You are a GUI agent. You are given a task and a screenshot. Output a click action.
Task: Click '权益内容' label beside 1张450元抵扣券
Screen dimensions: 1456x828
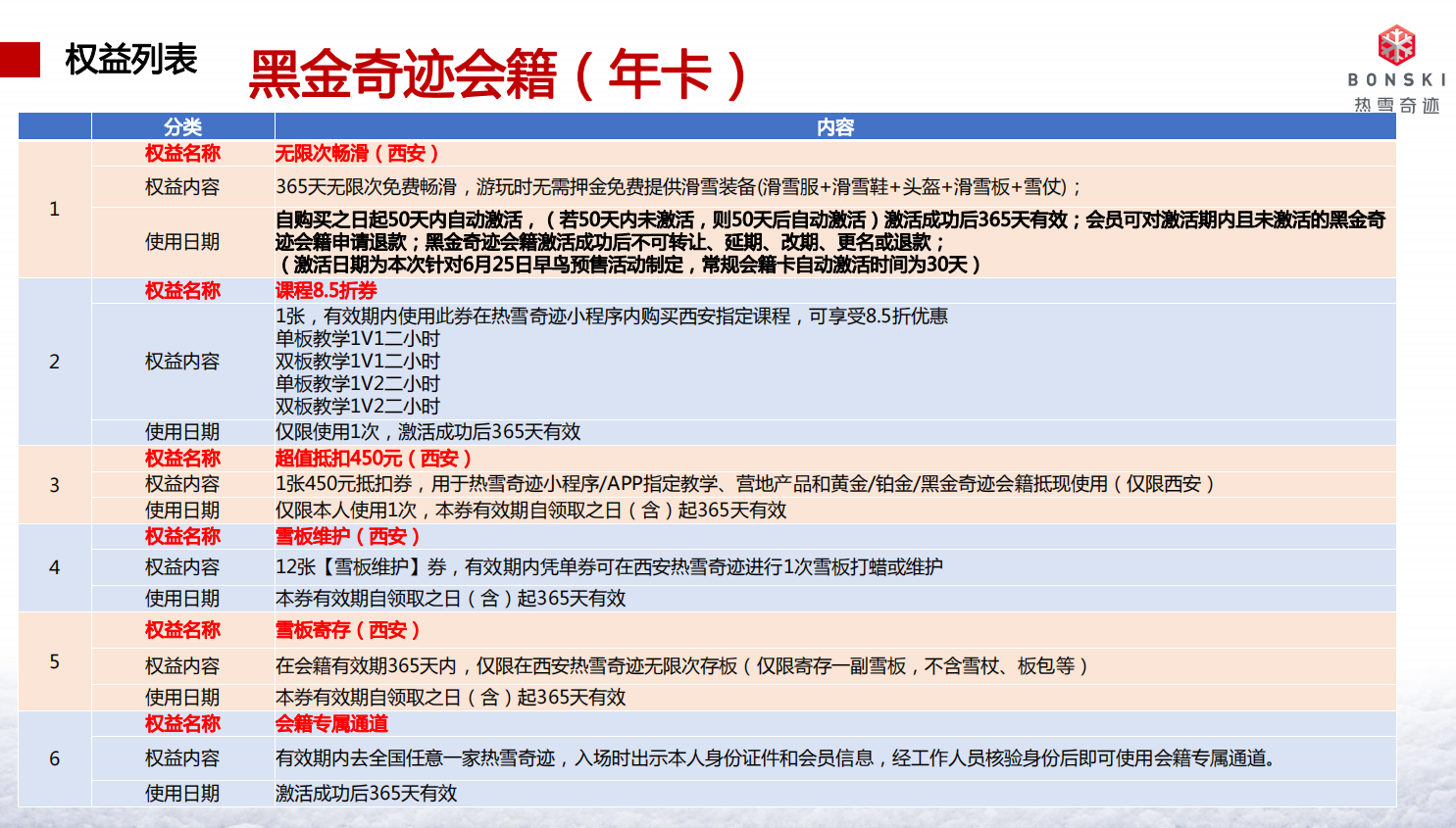[x=182, y=484]
